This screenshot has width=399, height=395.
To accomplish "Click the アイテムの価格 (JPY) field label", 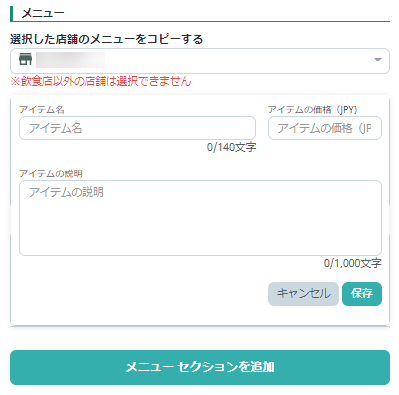I will click(312, 109).
